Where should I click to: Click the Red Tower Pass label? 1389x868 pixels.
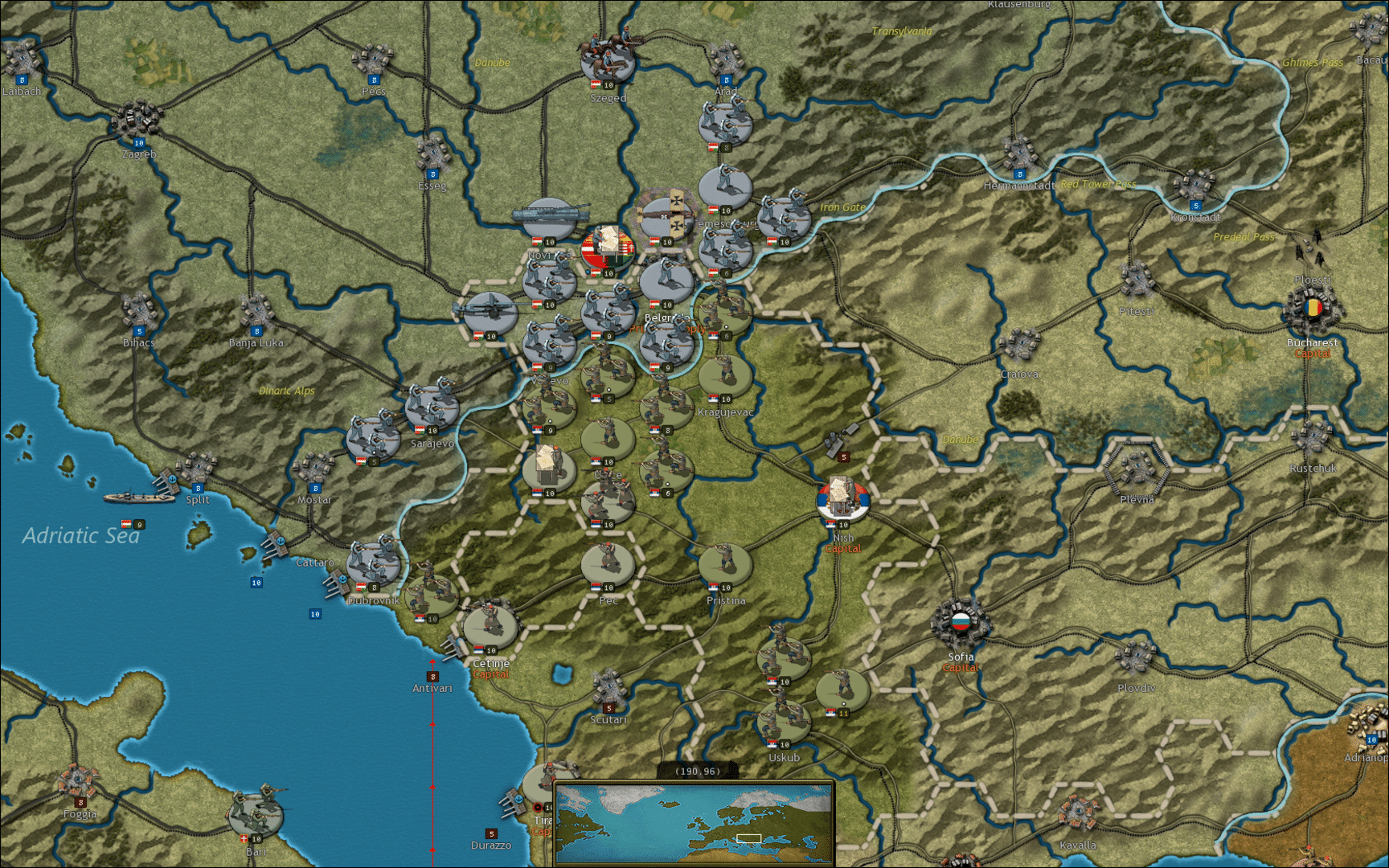point(1098,184)
